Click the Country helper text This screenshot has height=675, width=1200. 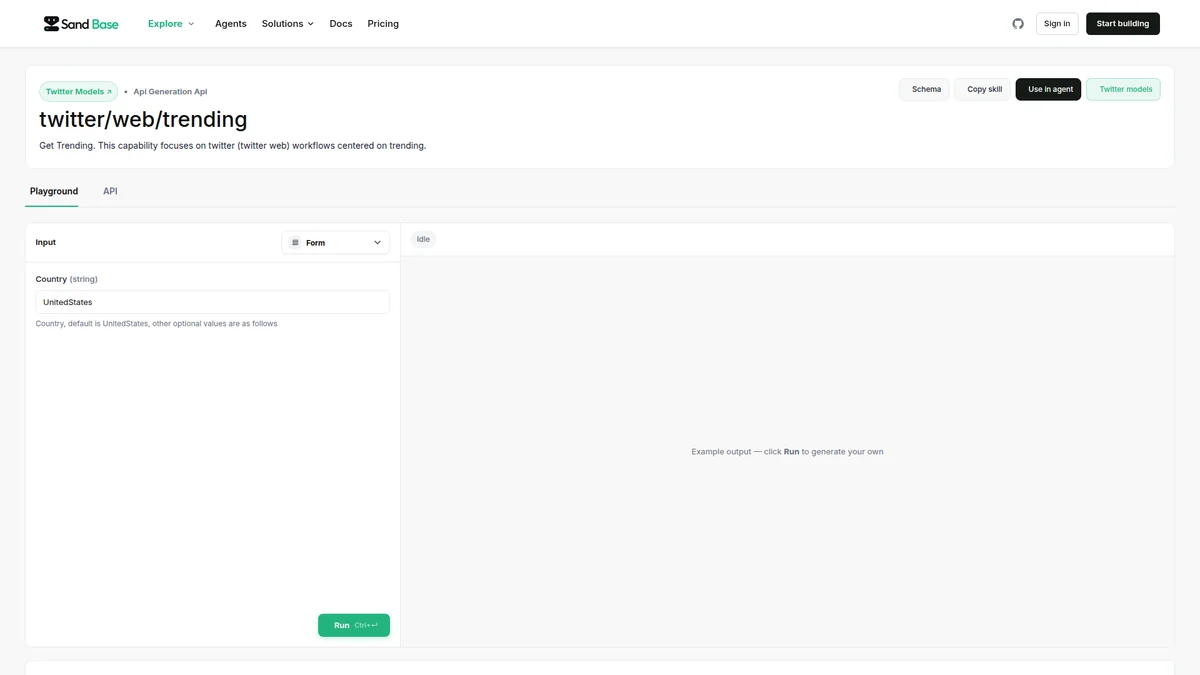click(157, 324)
